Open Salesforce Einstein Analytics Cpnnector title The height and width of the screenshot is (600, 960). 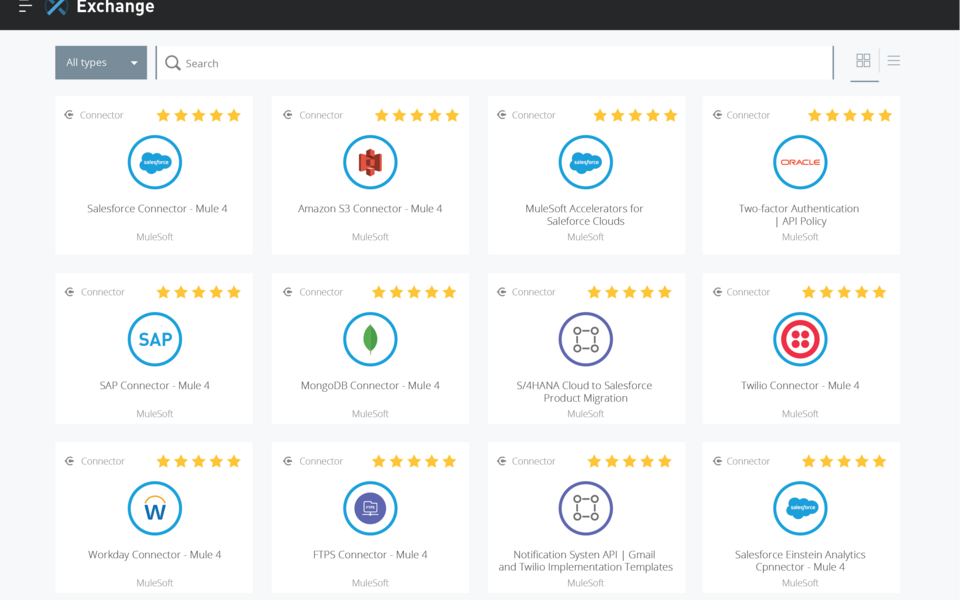[800, 561]
